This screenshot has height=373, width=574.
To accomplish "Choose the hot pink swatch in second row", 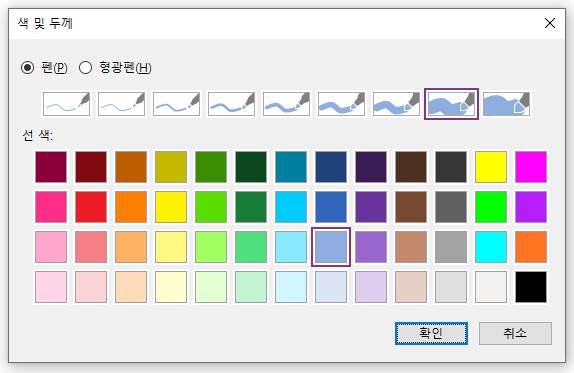I will click(x=51, y=207).
